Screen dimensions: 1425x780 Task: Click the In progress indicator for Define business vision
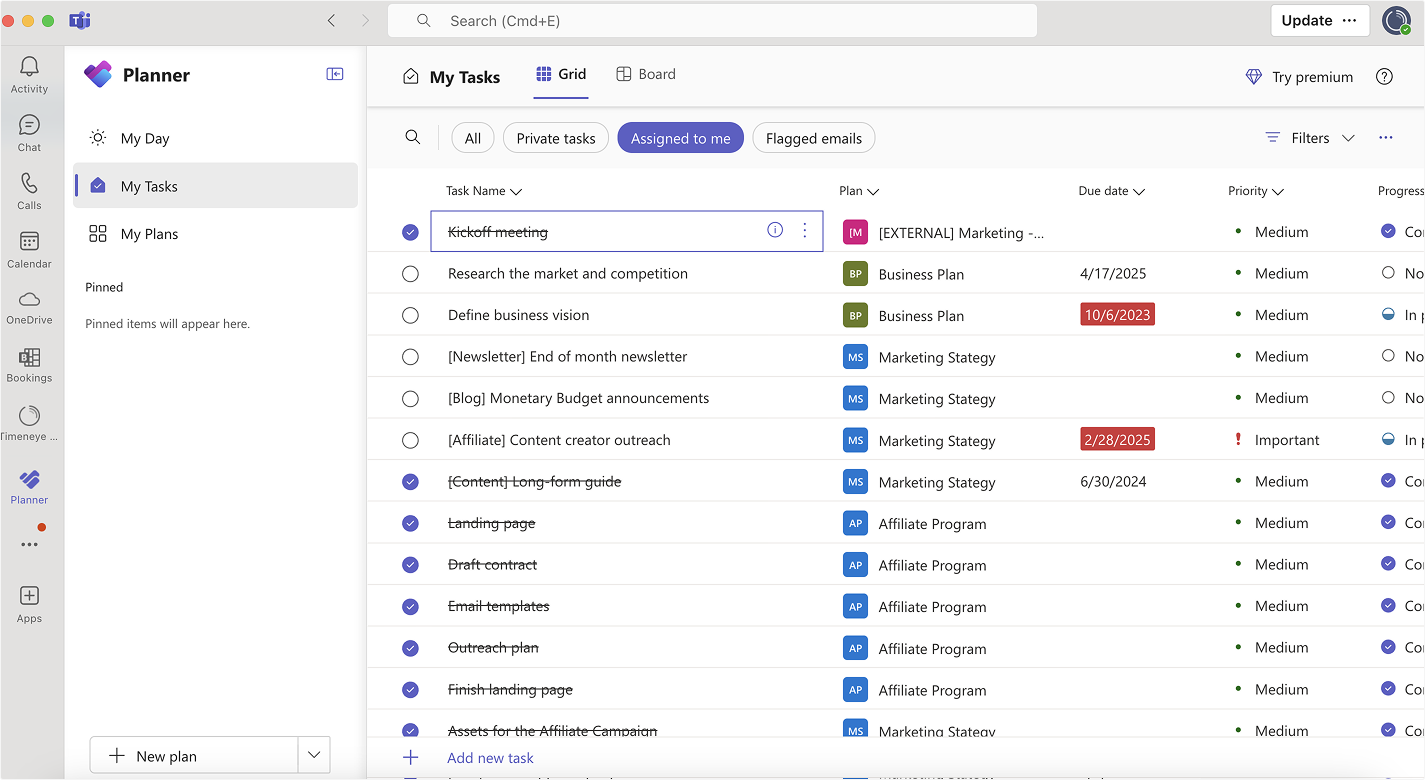click(x=1390, y=314)
